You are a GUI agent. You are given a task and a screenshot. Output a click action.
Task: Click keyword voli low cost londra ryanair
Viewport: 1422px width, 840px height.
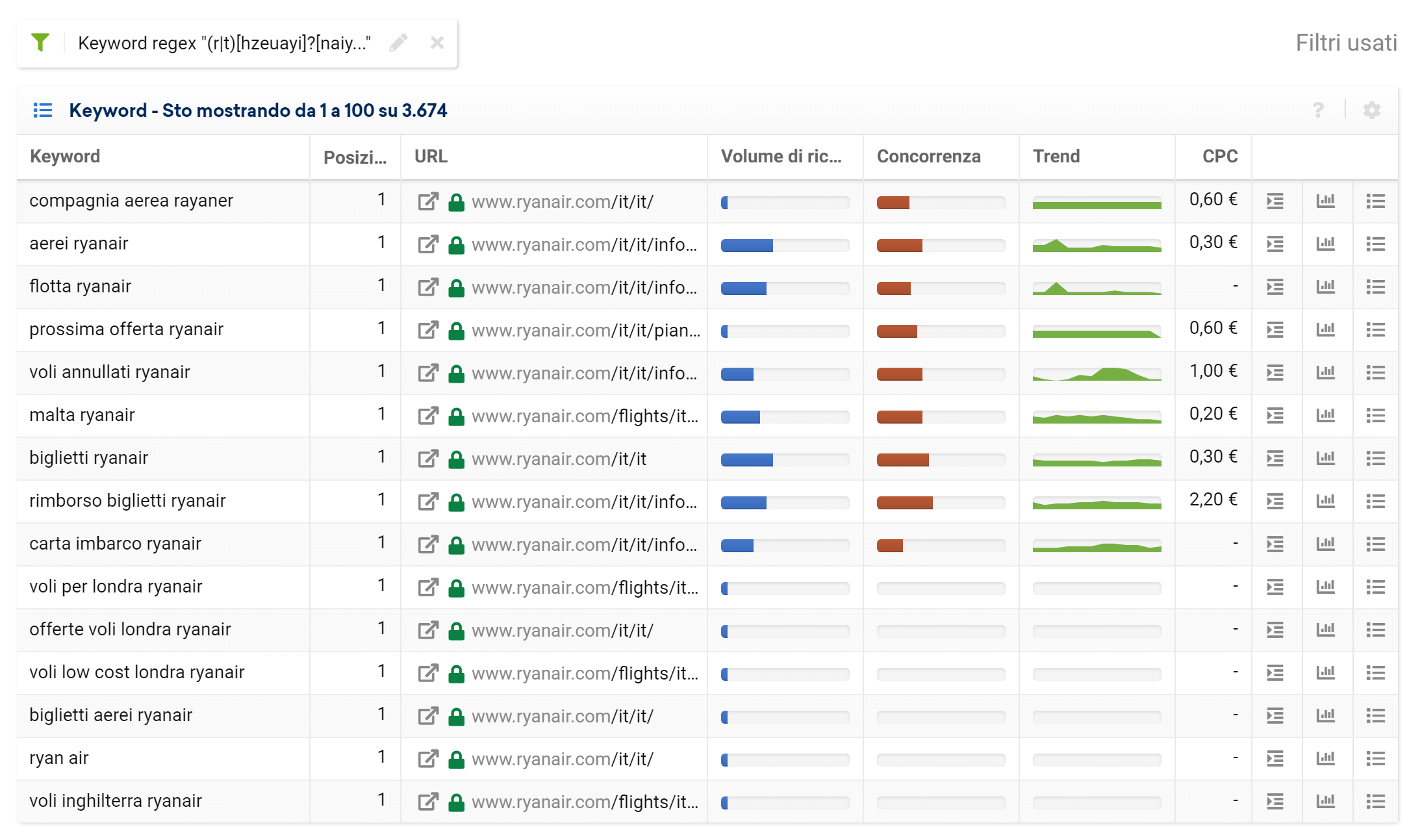[137, 672]
